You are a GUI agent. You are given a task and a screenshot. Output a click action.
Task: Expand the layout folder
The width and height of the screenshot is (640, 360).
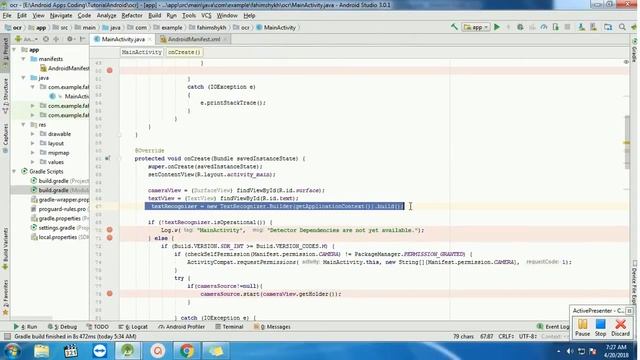click(x=33, y=143)
